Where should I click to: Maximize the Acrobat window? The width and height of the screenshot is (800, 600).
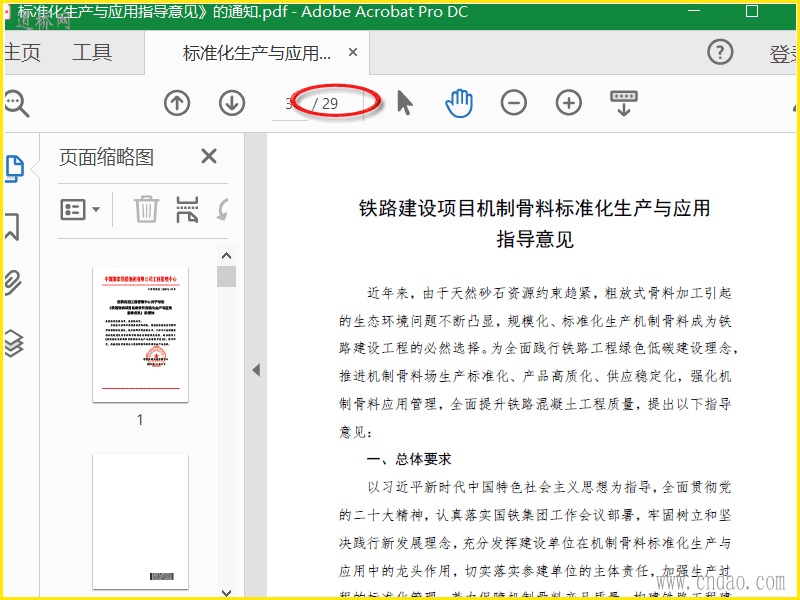point(752,11)
